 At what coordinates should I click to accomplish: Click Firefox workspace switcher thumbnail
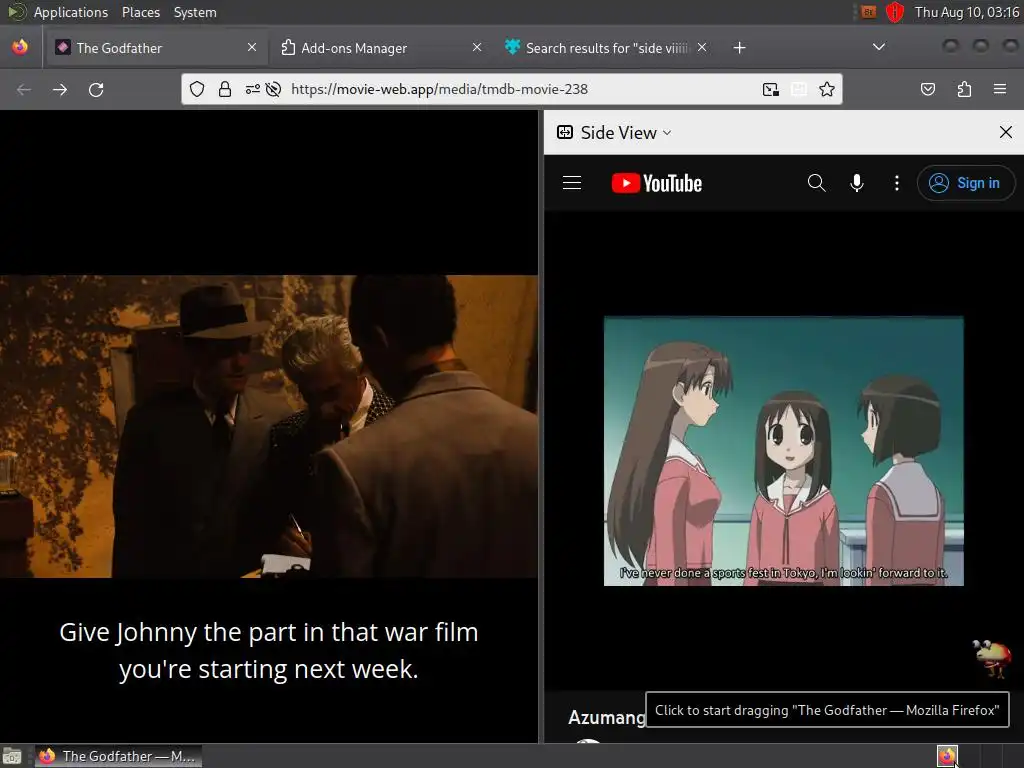coord(947,756)
